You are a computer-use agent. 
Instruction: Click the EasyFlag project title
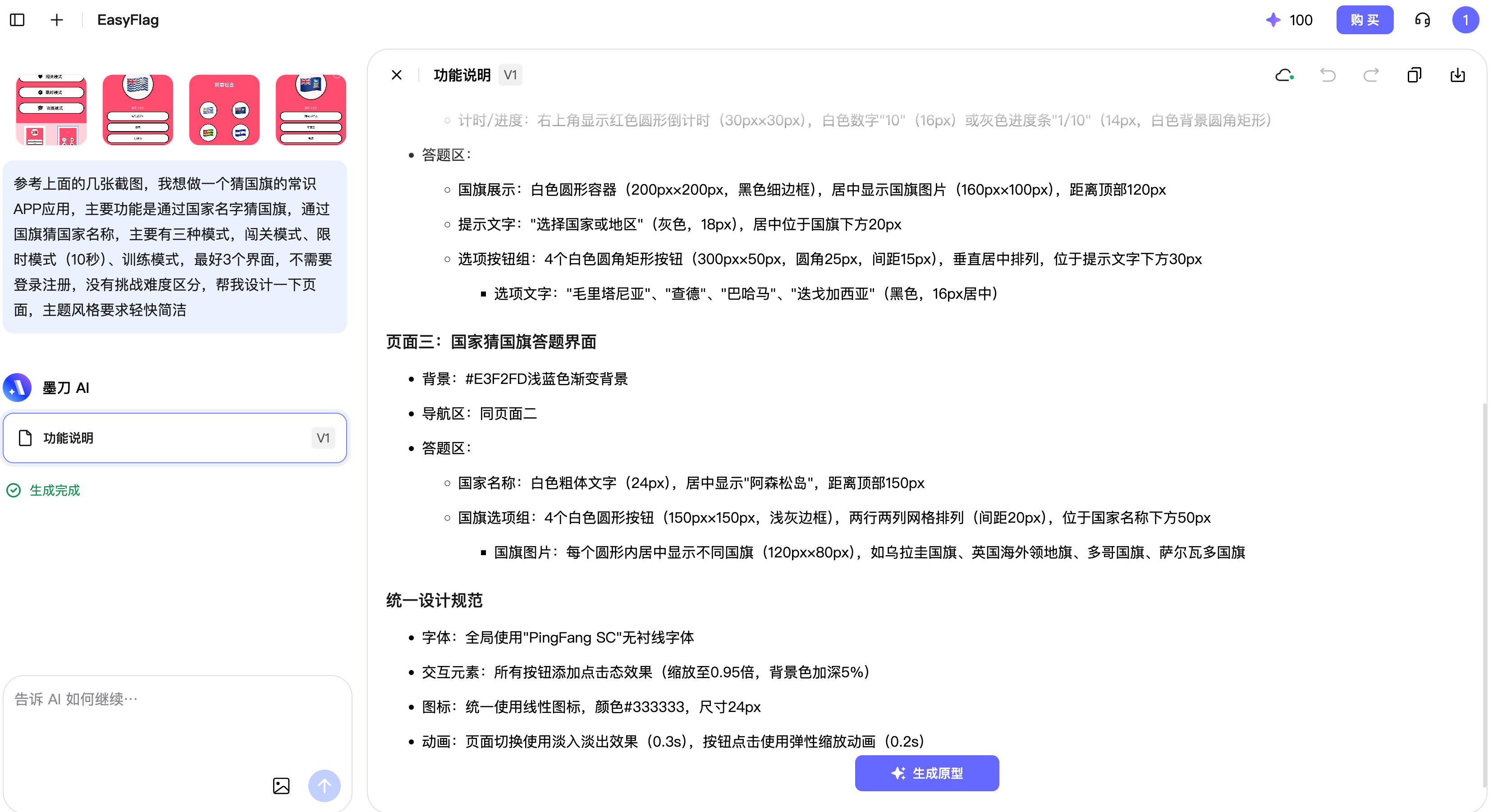pyautogui.click(x=128, y=20)
